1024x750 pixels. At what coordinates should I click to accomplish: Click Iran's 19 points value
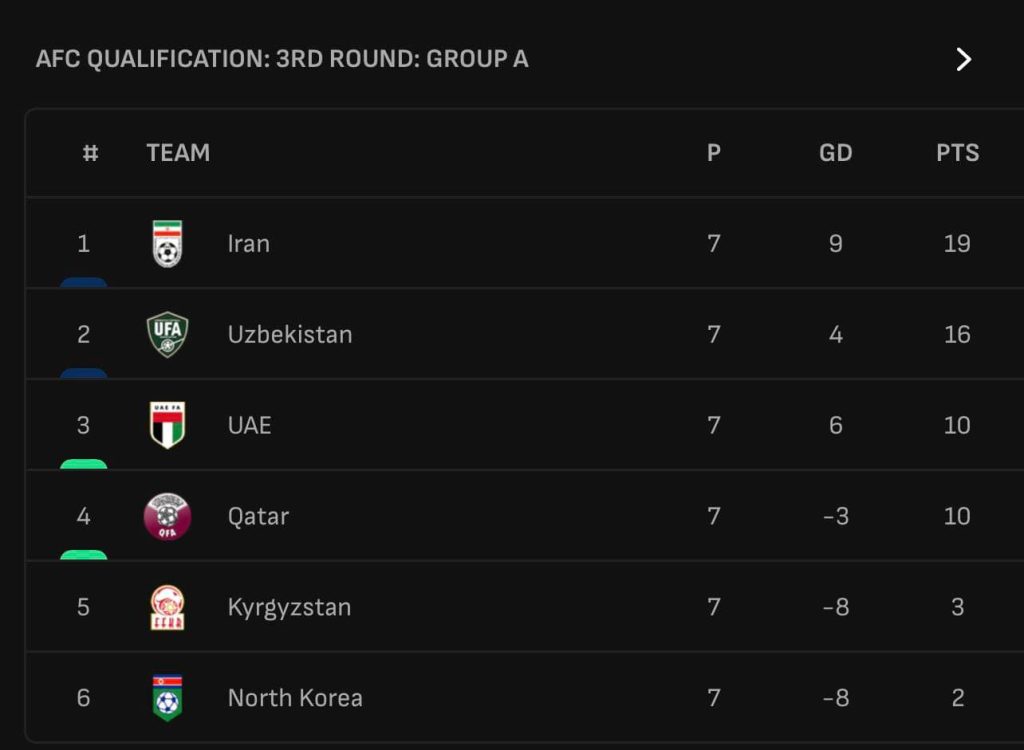956,243
